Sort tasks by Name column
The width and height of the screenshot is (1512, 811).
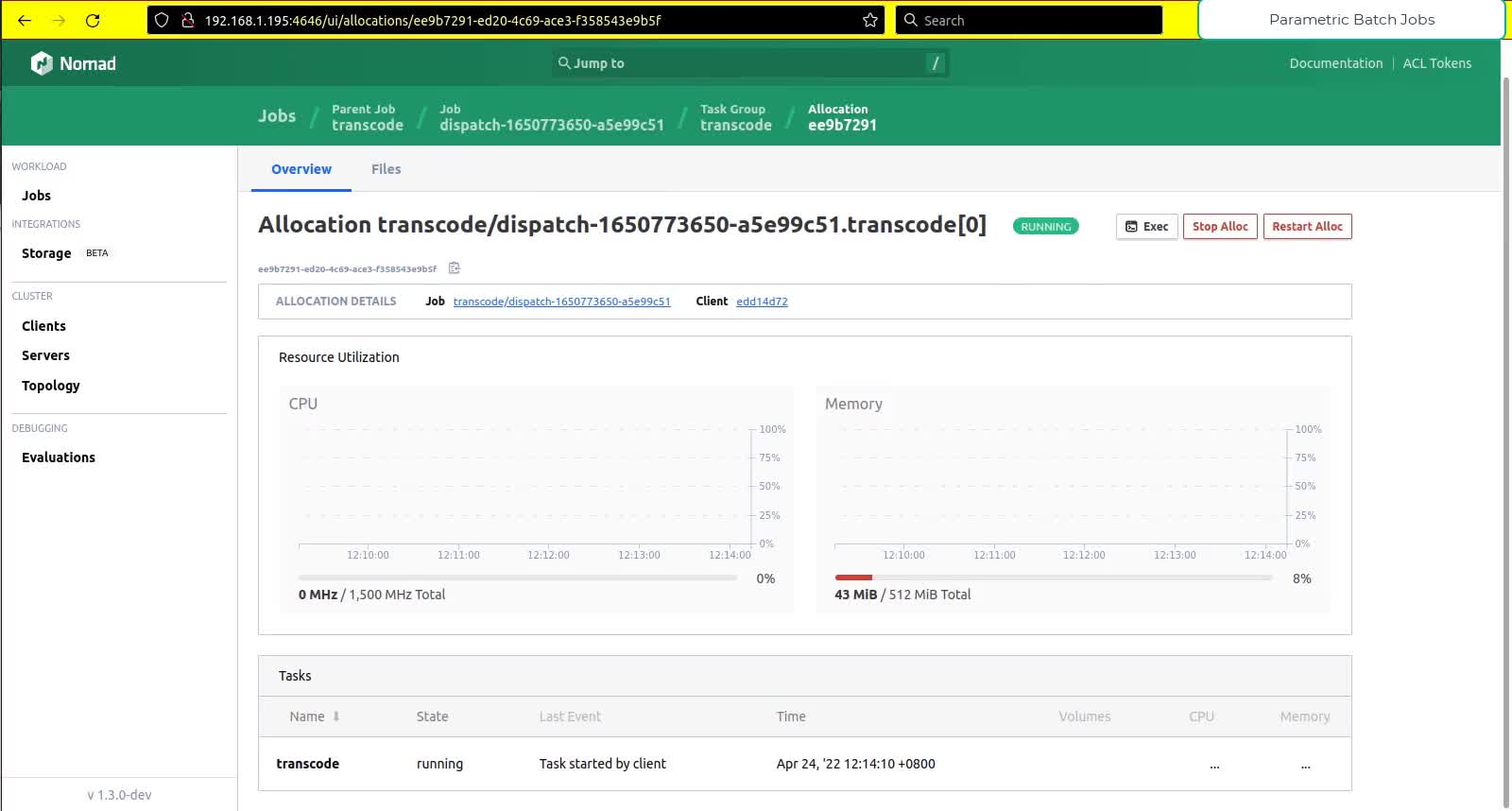click(x=315, y=716)
